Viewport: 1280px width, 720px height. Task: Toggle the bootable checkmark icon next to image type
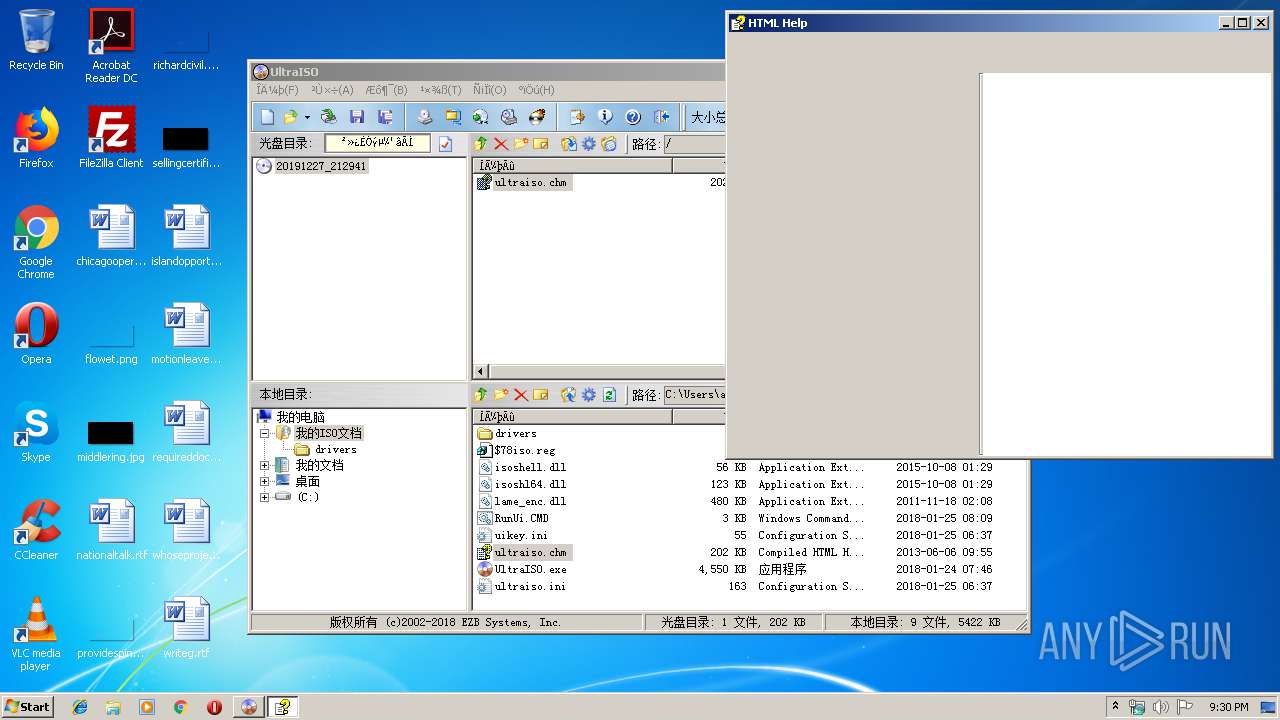(x=445, y=144)
